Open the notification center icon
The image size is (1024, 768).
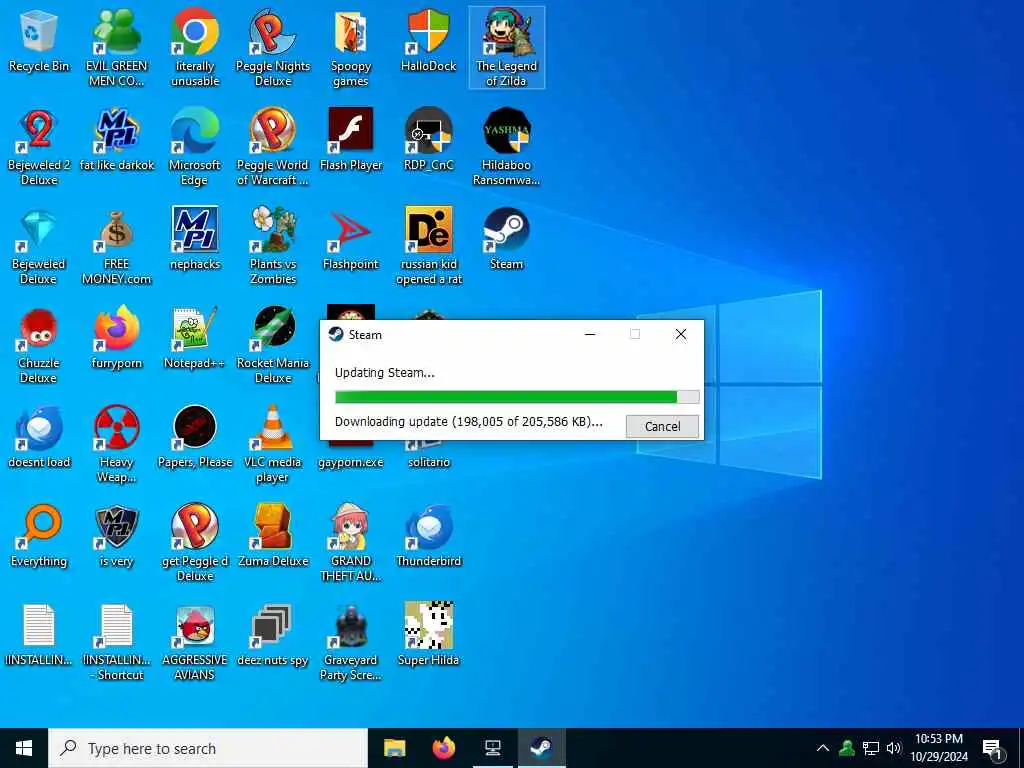point(992,748)
